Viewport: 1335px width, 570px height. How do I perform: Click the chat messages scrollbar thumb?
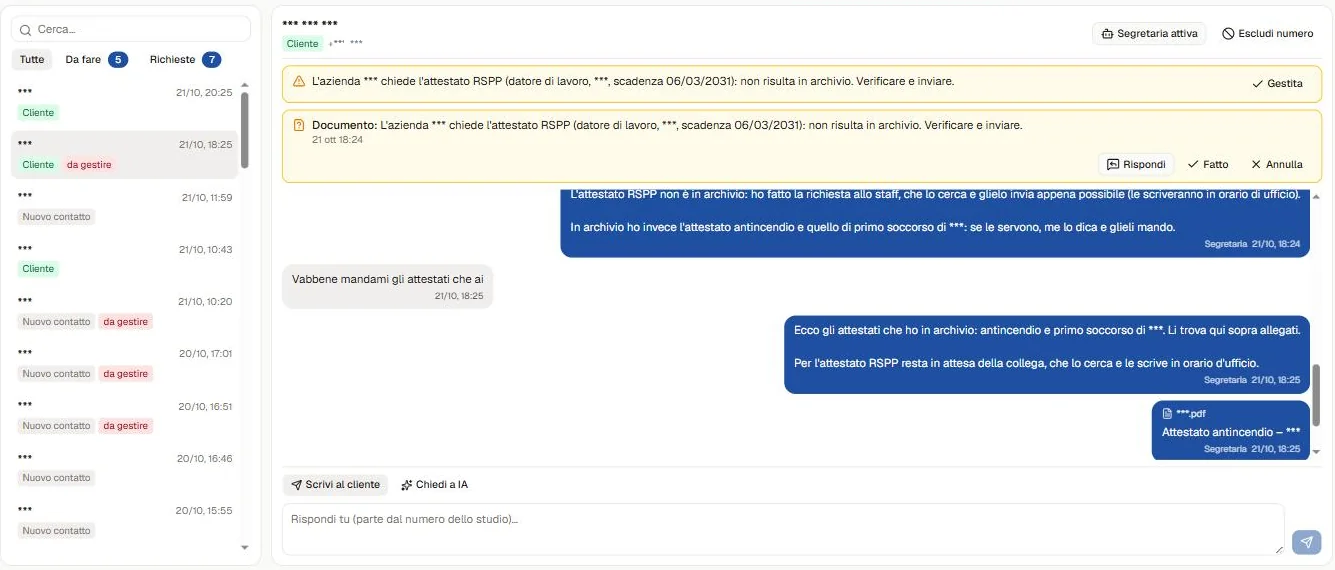1316,395
